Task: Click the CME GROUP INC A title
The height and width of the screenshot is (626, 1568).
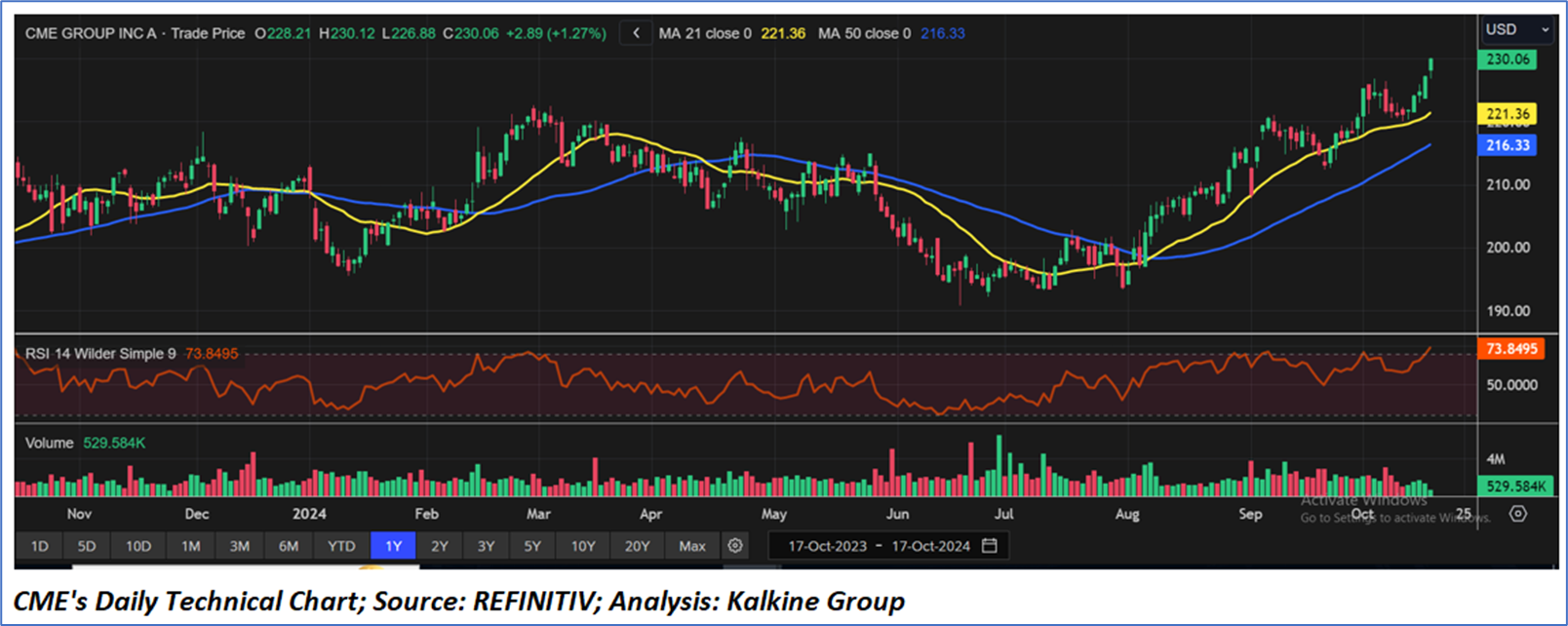Action: [91, 33]
